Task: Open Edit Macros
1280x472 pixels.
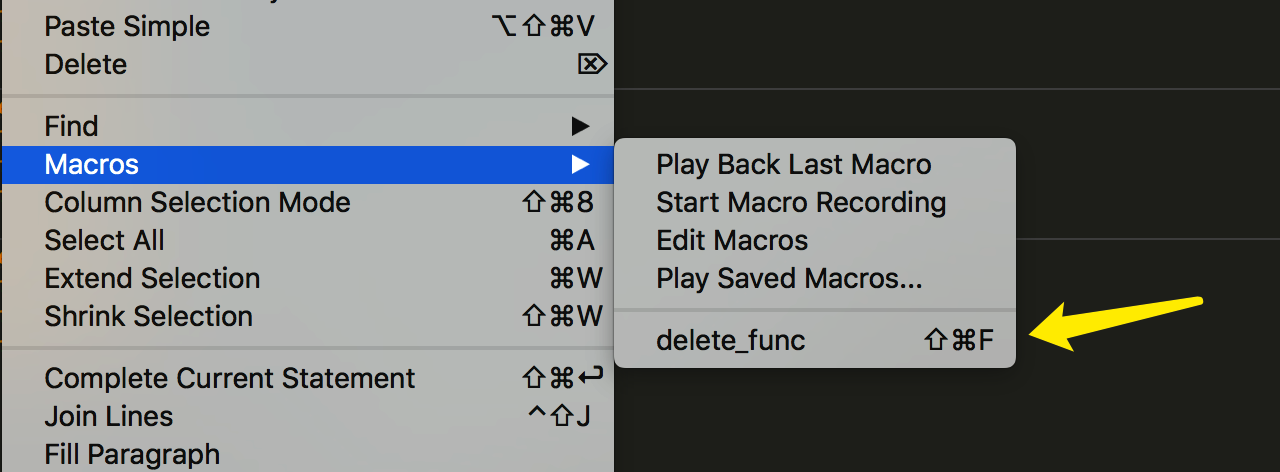Action: [815, 241]
